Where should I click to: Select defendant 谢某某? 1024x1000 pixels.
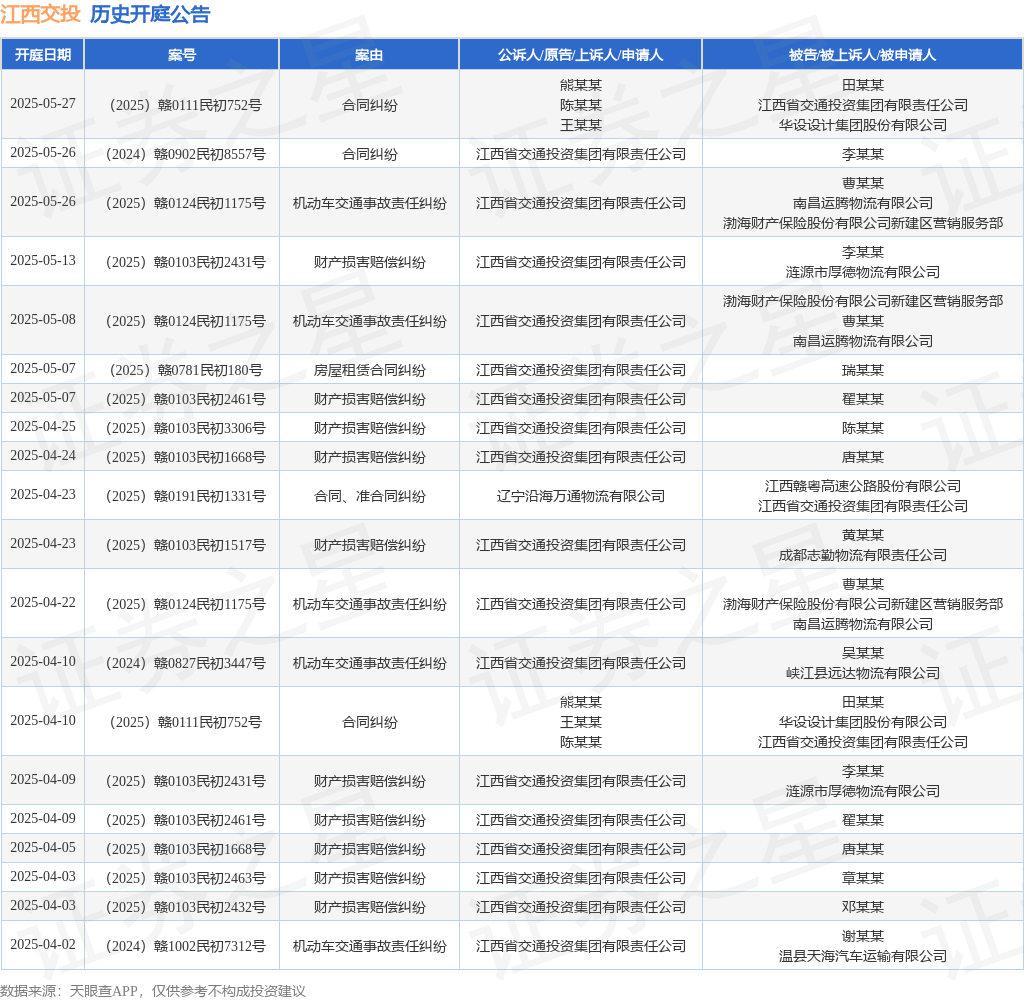(863, 936)
